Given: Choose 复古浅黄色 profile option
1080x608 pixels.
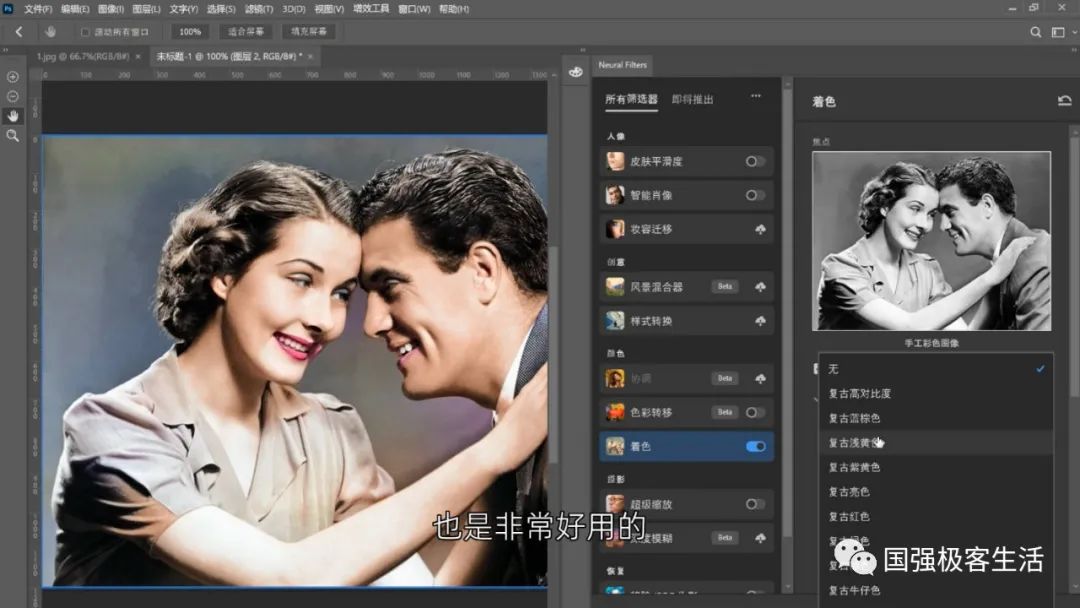Looking at the screenshot, I should click(935, 443).
